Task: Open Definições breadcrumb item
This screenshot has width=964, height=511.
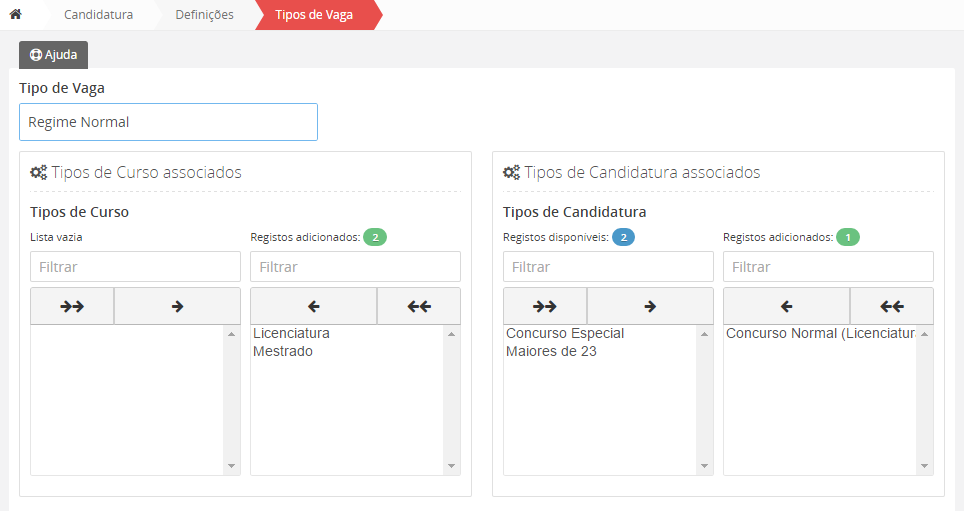Action: point(204,15)
